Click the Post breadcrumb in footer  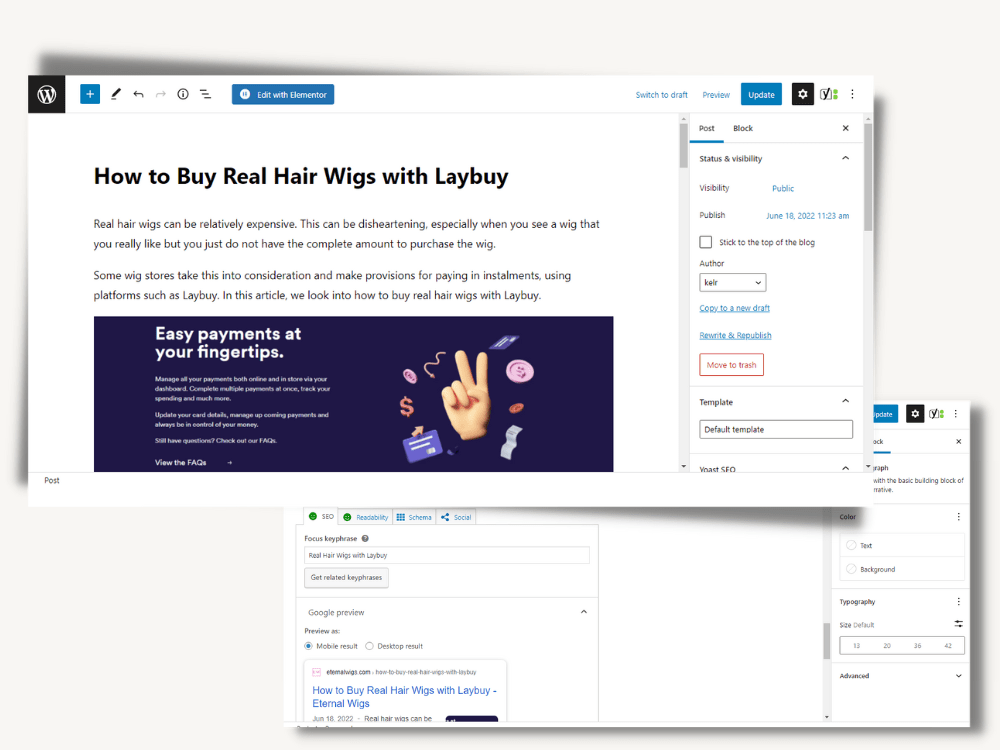pyautogui.click(x=52, y=480)
